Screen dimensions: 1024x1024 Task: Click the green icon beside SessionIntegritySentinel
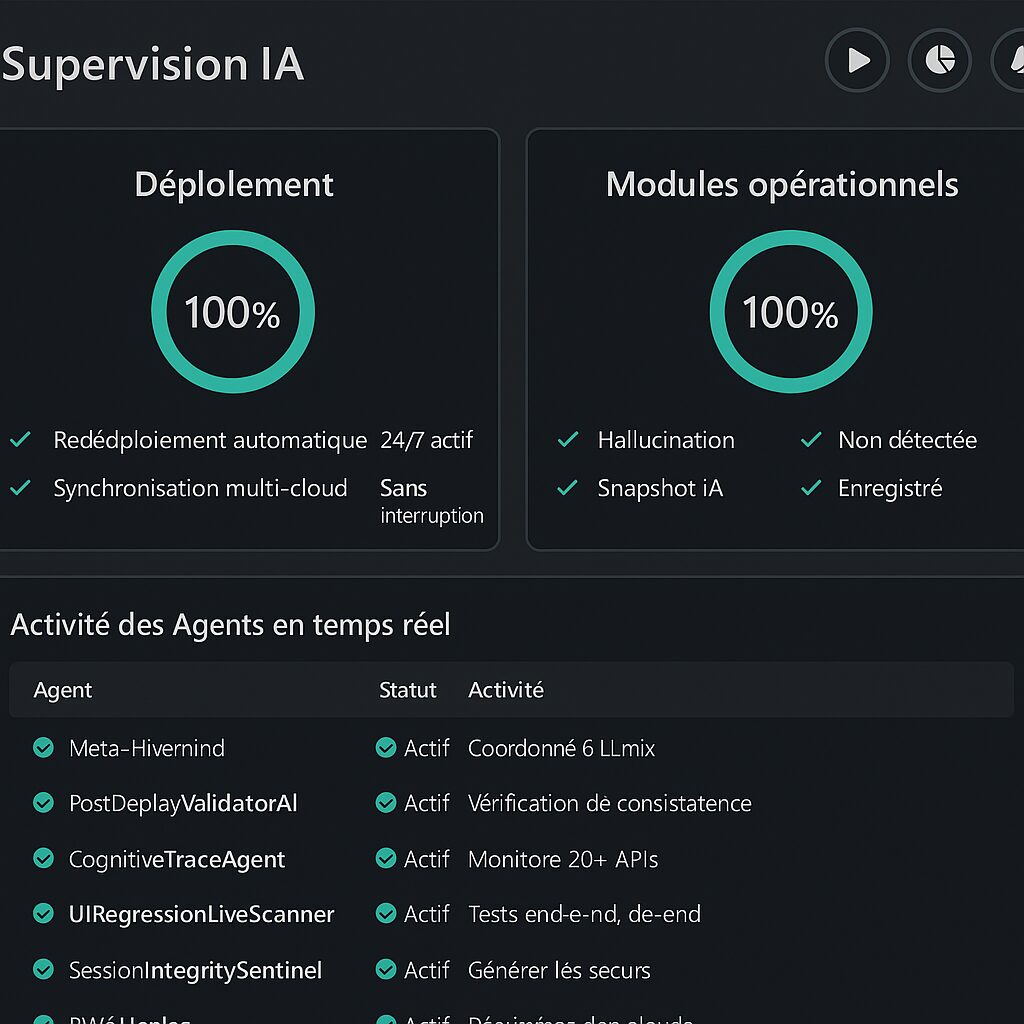(43, 970)
